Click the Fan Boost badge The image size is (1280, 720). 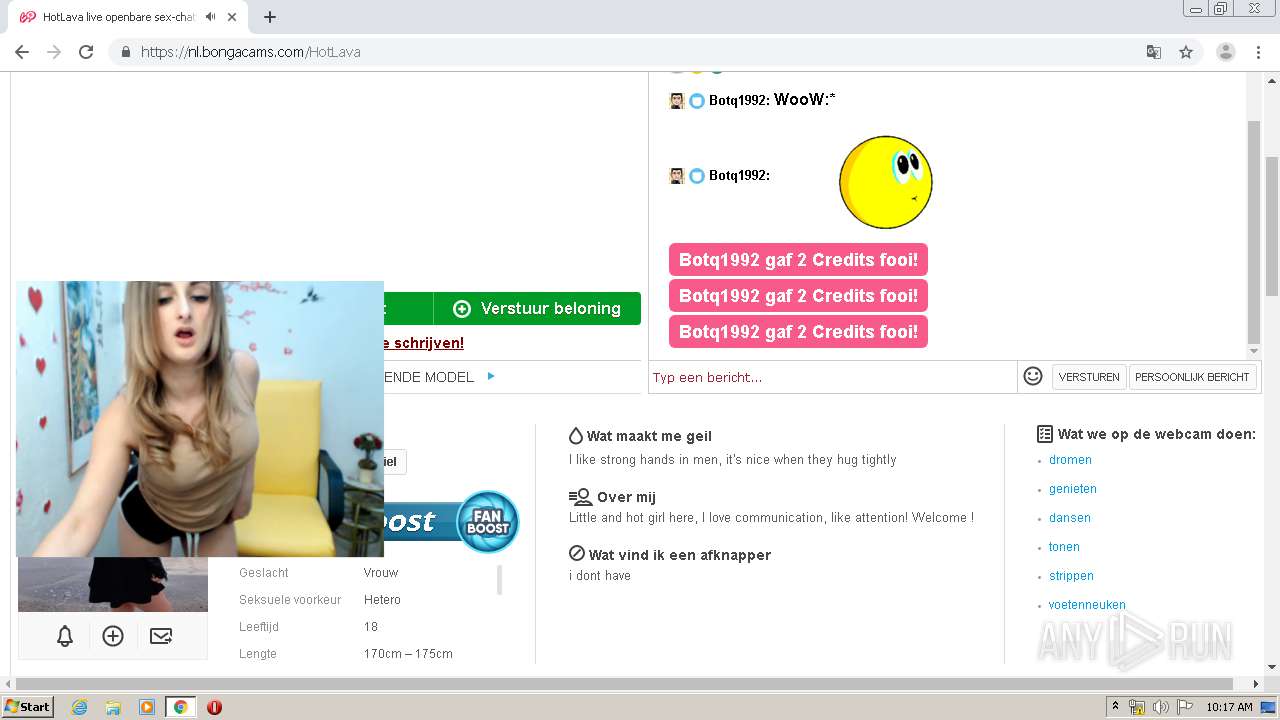(488, 521)
